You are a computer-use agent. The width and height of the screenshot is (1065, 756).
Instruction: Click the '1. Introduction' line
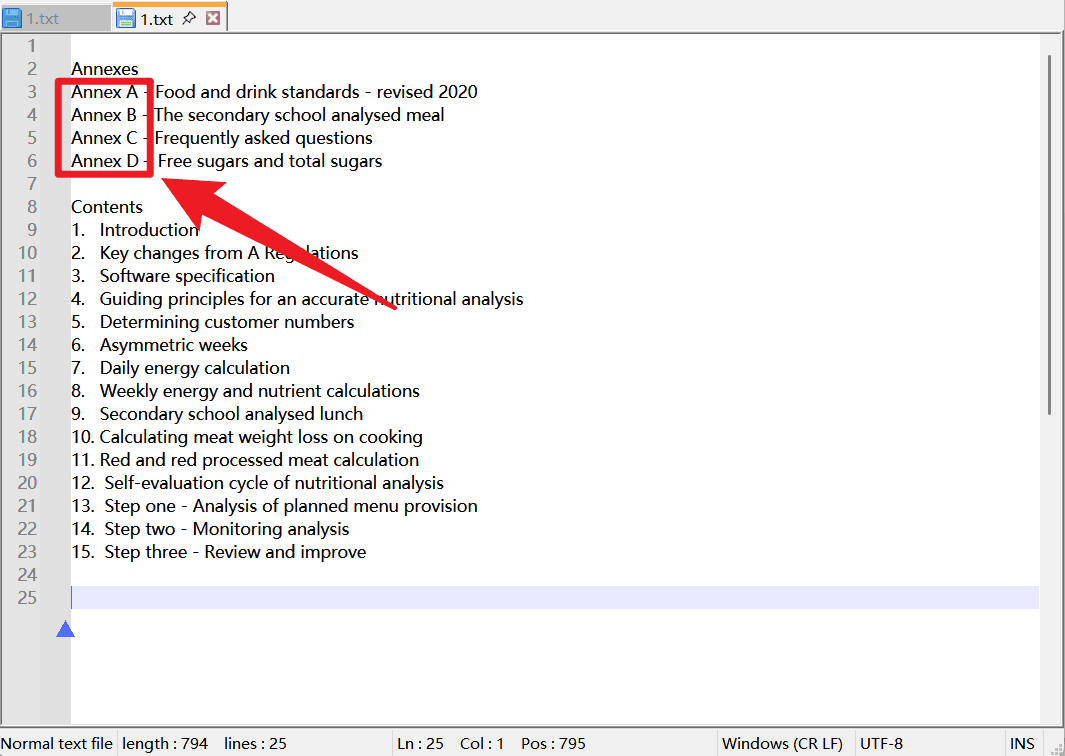click(135, 230)
